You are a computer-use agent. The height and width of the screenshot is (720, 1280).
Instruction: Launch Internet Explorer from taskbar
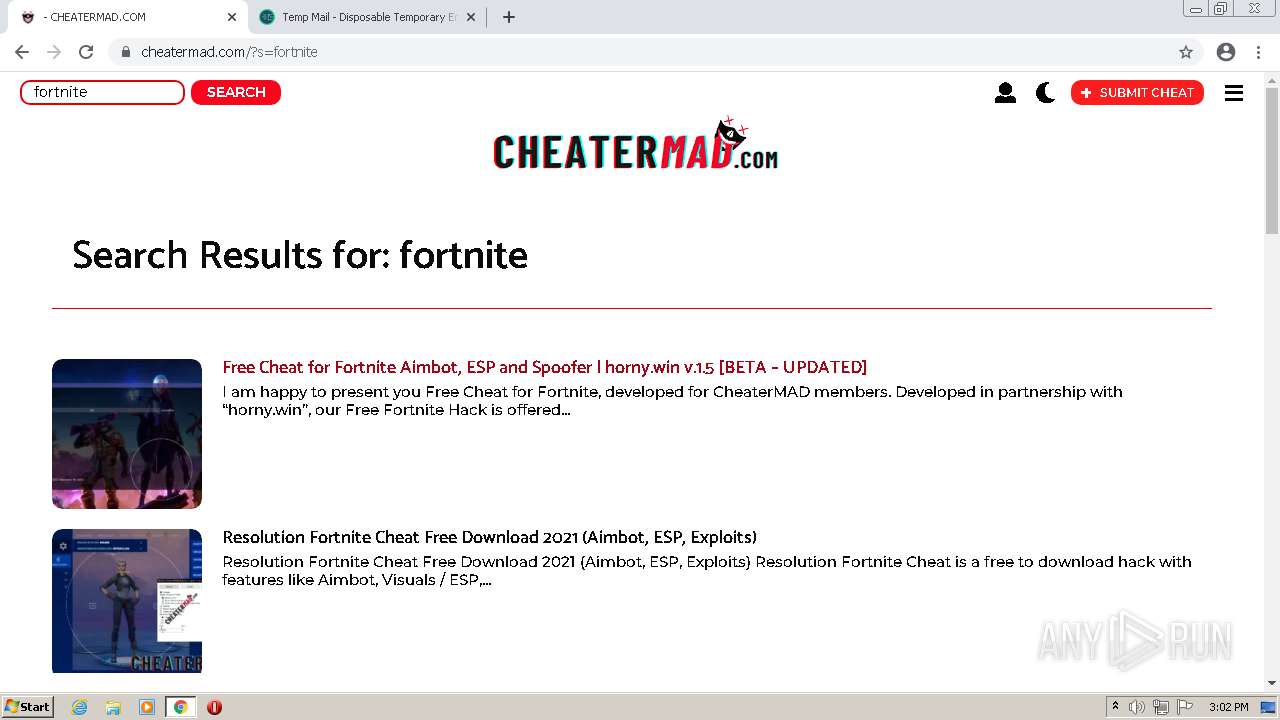tap(79, 707)
